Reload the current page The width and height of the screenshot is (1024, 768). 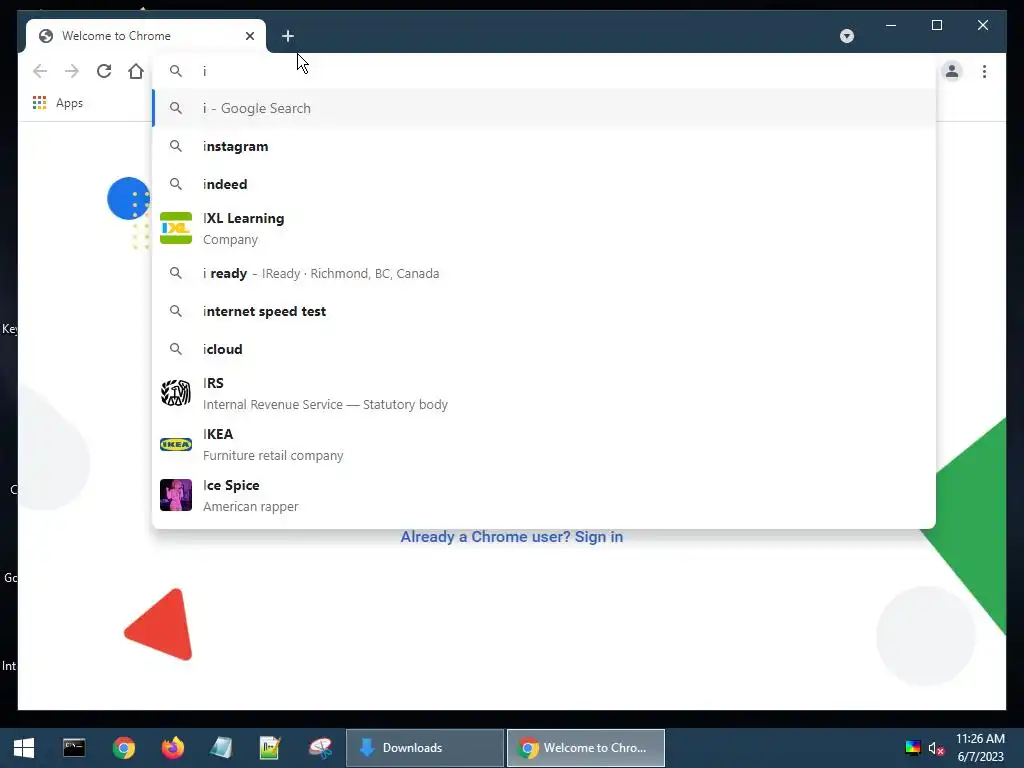(104, 71)
